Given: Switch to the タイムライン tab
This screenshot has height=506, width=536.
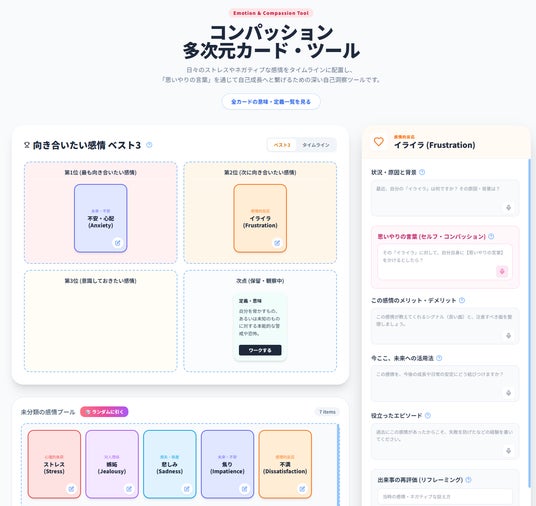Looking at the screenshot, I should coord(316,145).
